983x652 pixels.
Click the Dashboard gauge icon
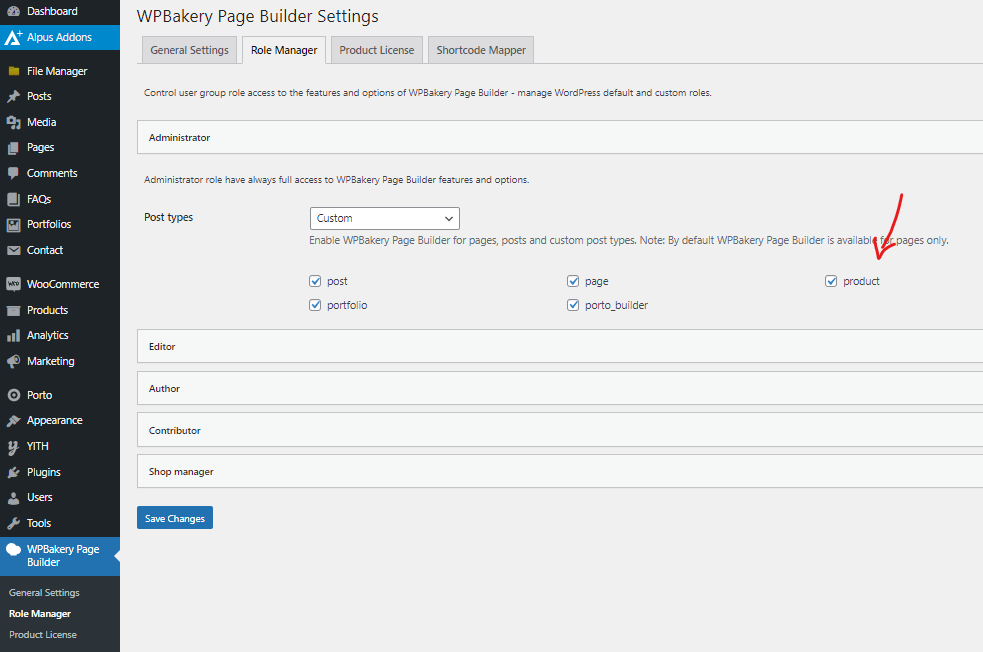click(13, 11)
